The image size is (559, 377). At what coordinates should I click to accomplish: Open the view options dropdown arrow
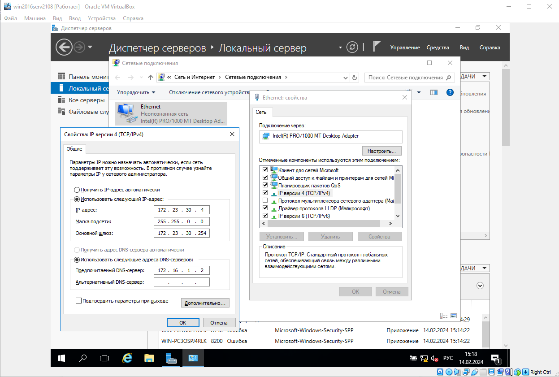click(x=419, y=92)
